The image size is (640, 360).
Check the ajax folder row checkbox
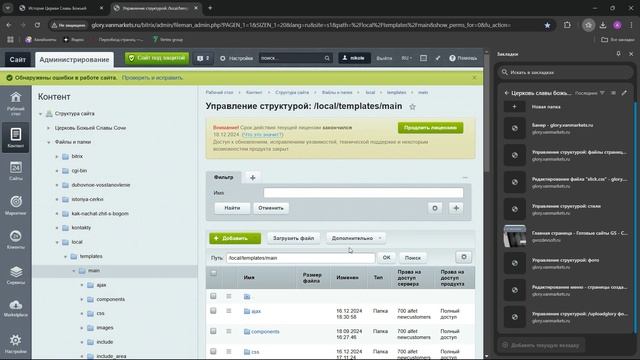click(x=213, y=311)
